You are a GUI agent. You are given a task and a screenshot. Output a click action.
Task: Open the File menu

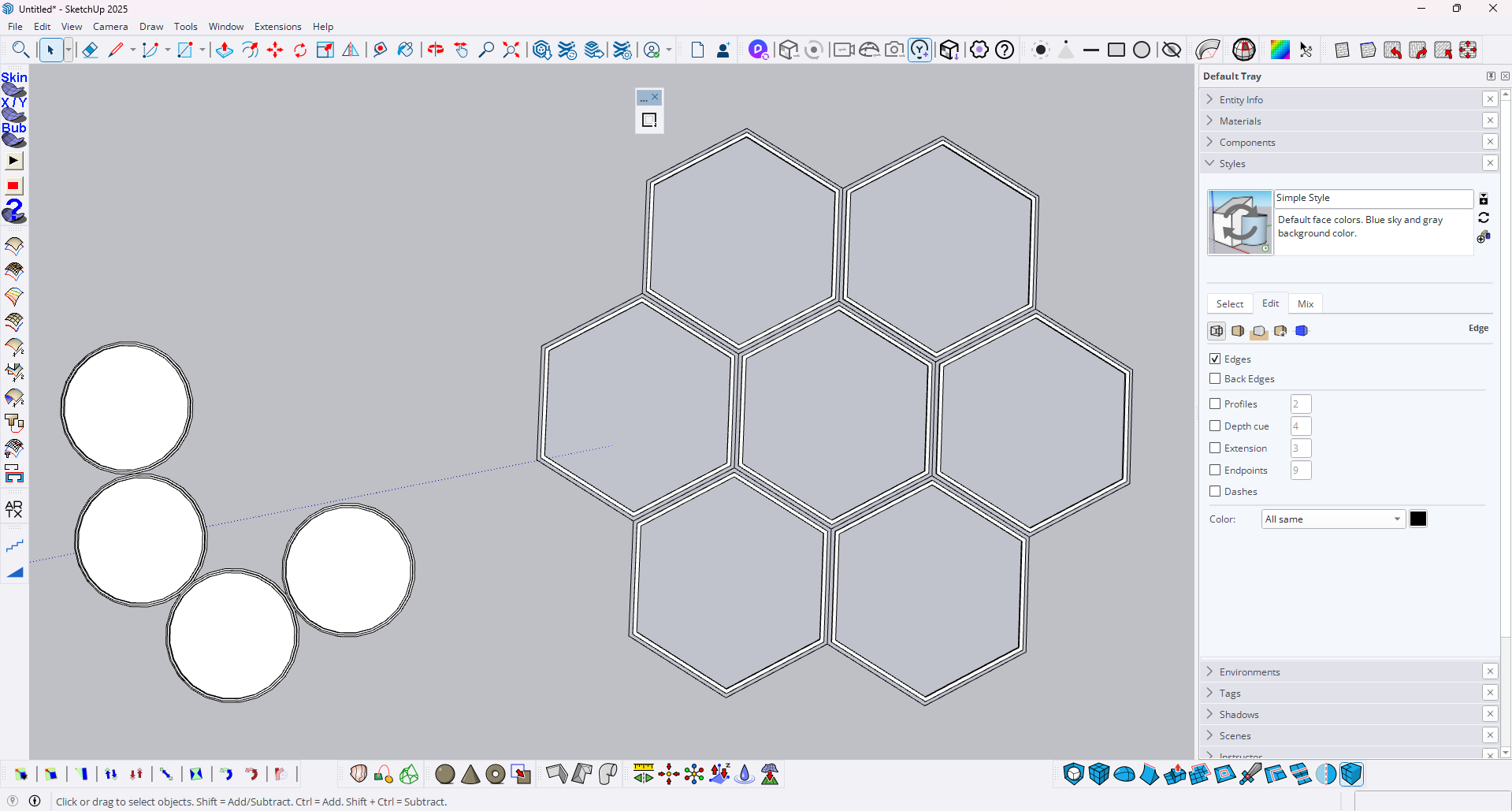(x=15, y=26)
